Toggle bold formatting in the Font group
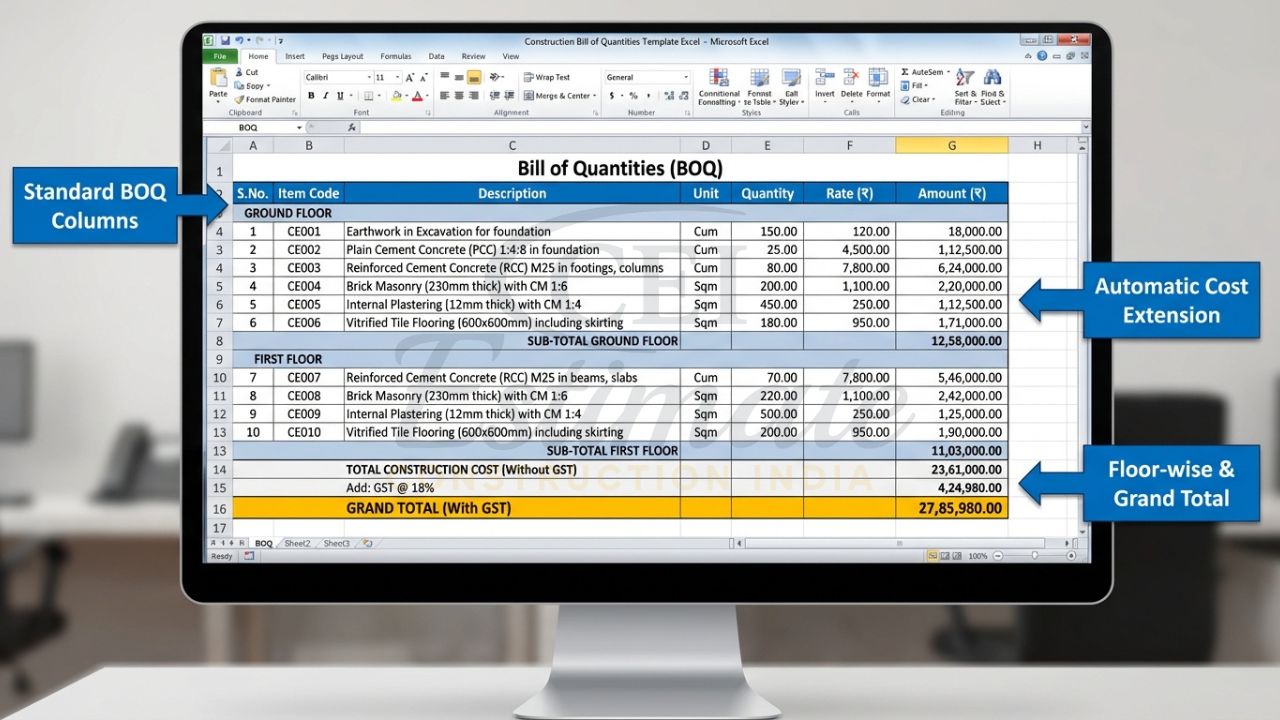1280x720 pixels. coord(312,96)
